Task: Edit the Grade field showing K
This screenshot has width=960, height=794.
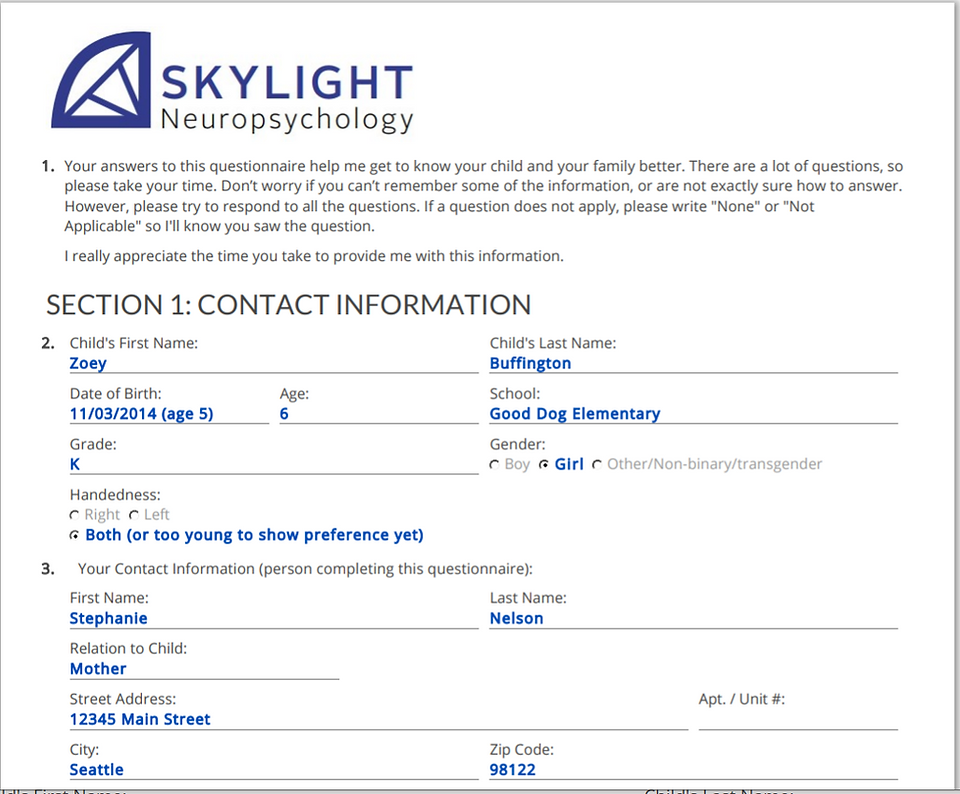Action: coord(274,465)
